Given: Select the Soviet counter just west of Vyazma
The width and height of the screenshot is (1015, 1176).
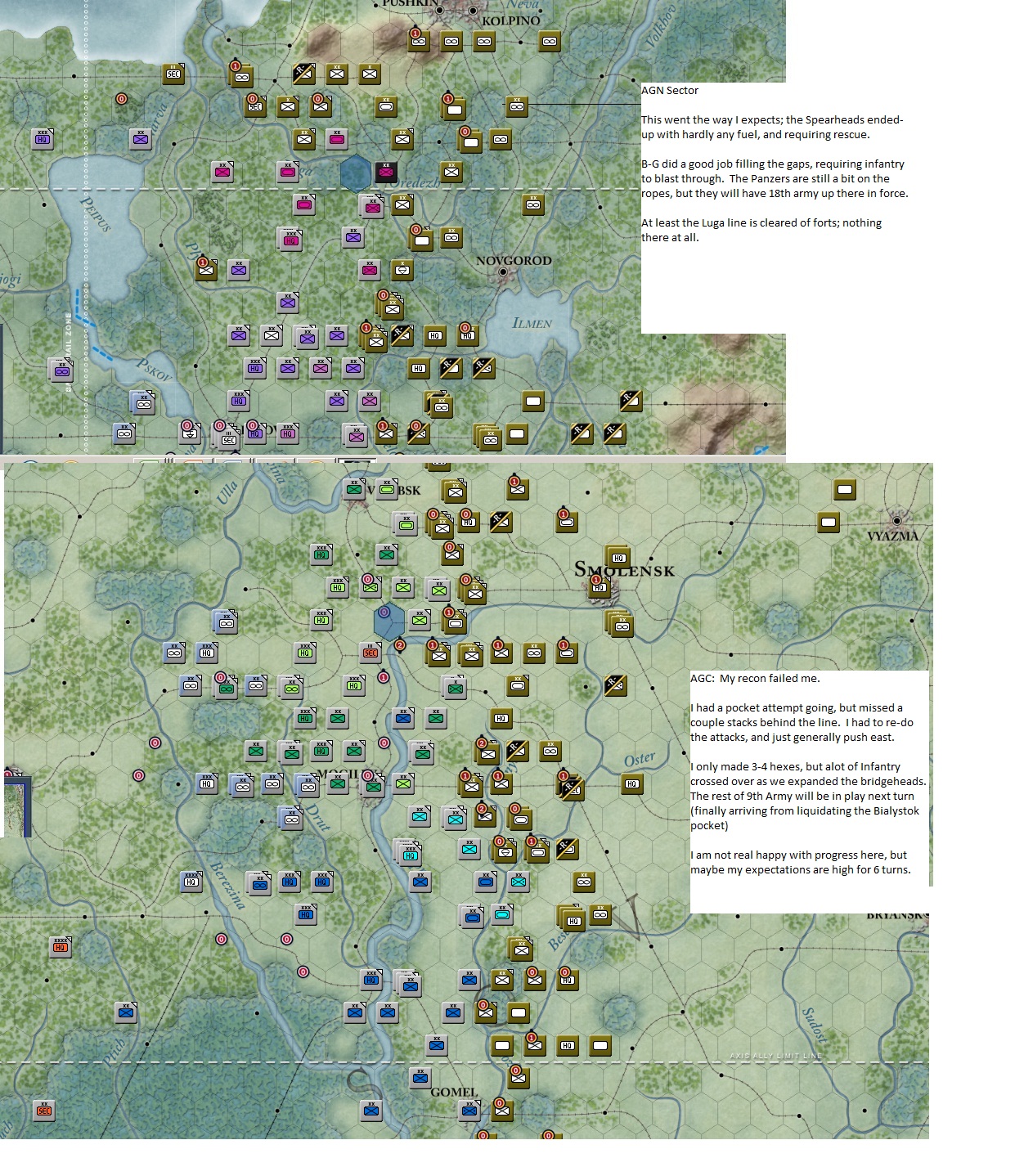Looking at the screenshot, I should pos(828,522).
